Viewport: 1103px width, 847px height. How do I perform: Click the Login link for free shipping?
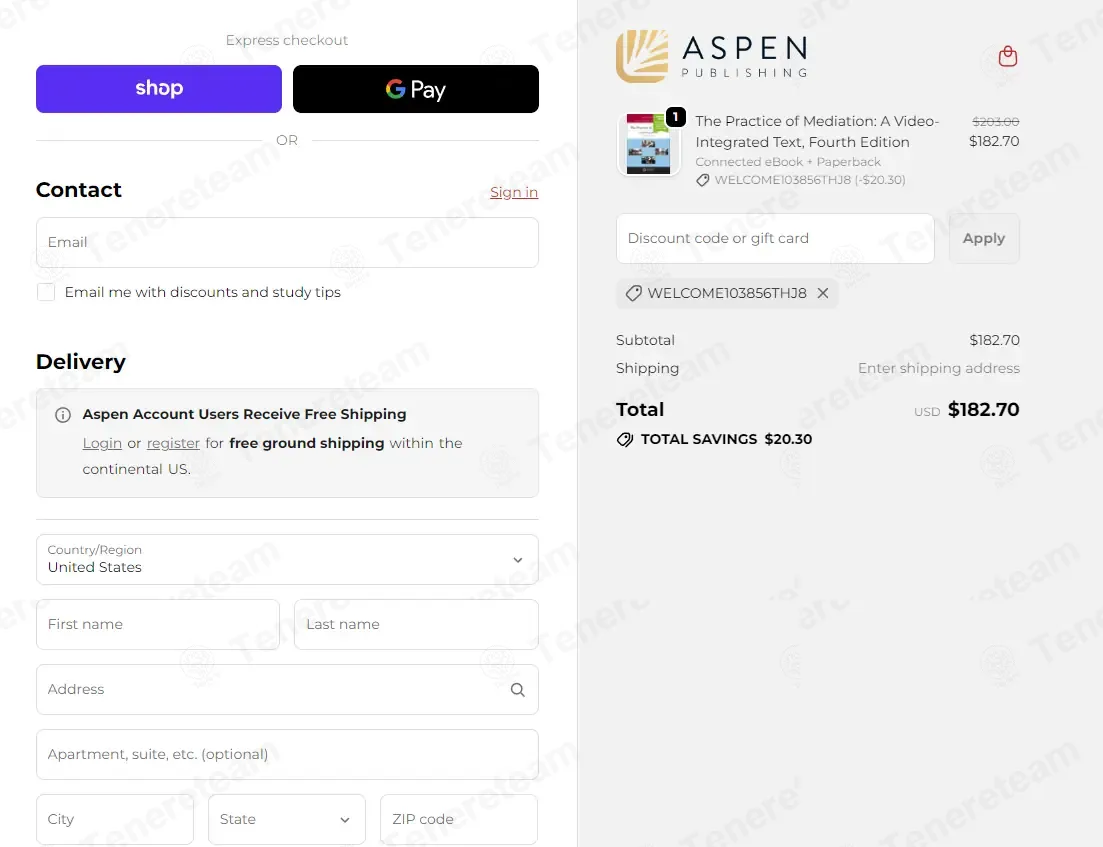tap(102, 443)
